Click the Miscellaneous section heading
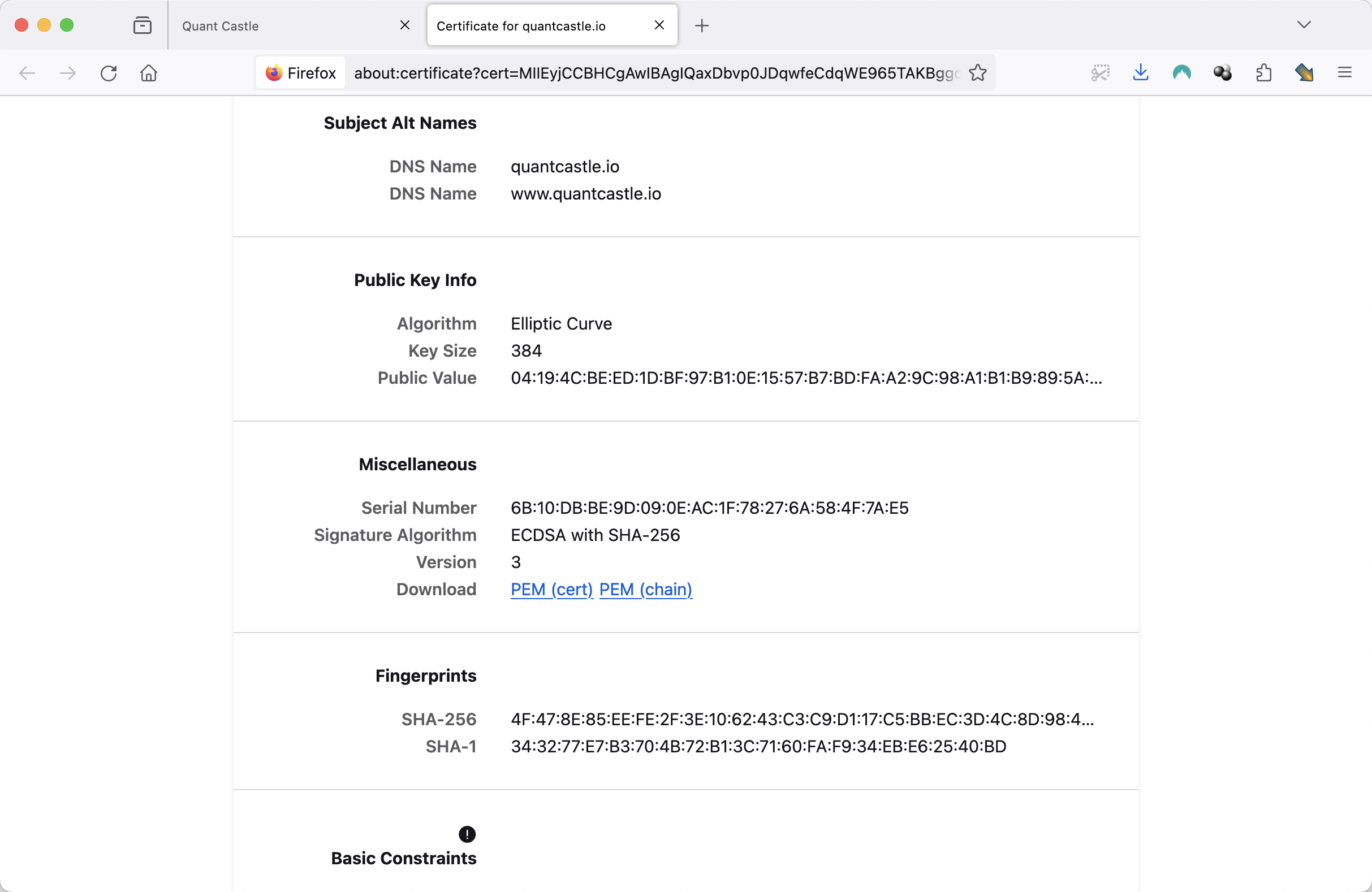1372x892 pixels. [x=417, y=465]
